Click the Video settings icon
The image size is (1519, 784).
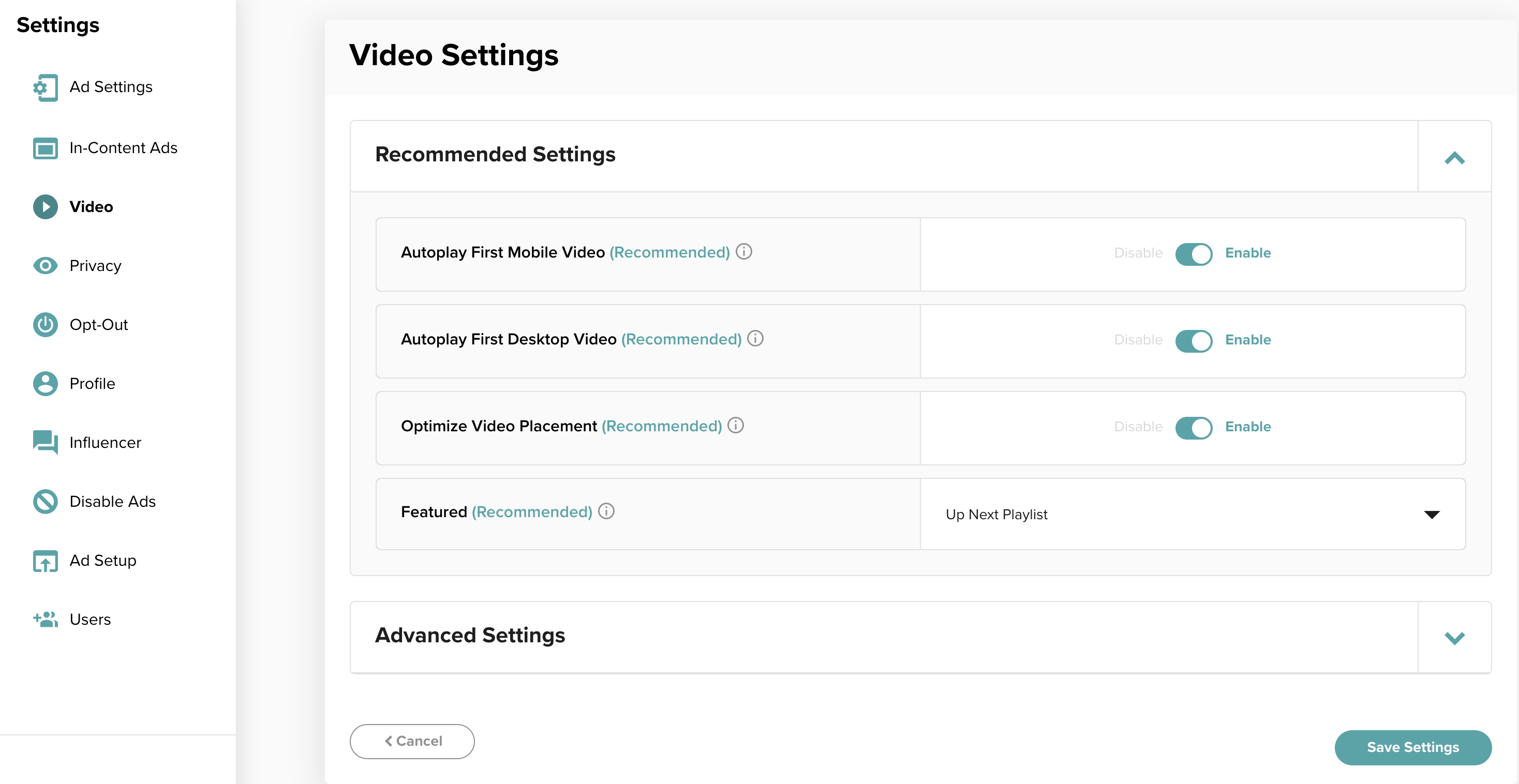[45, 207]
